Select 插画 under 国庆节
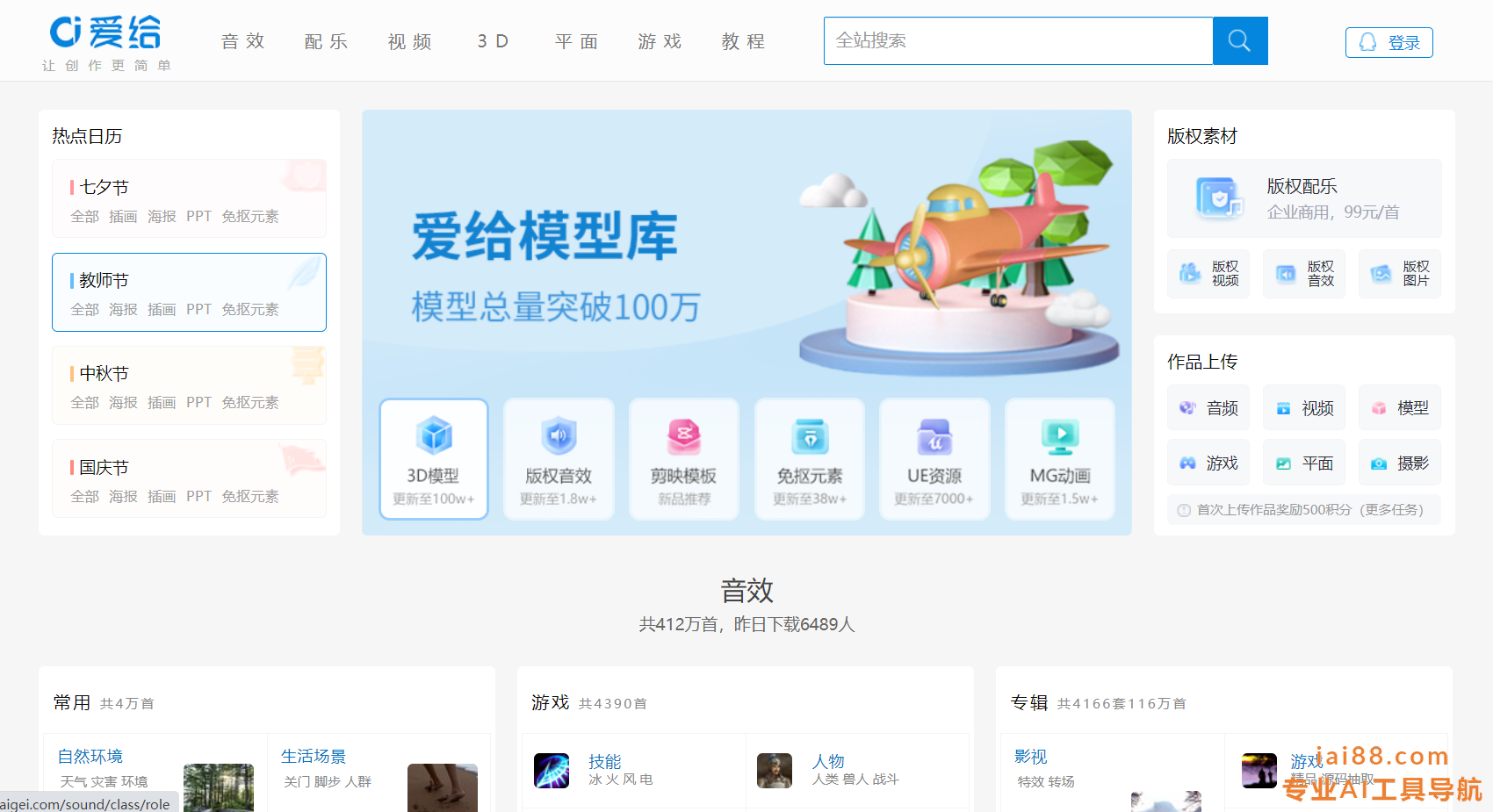This screenshot has height=812, width=1493. pyautogui.click(x=162, y=496)
